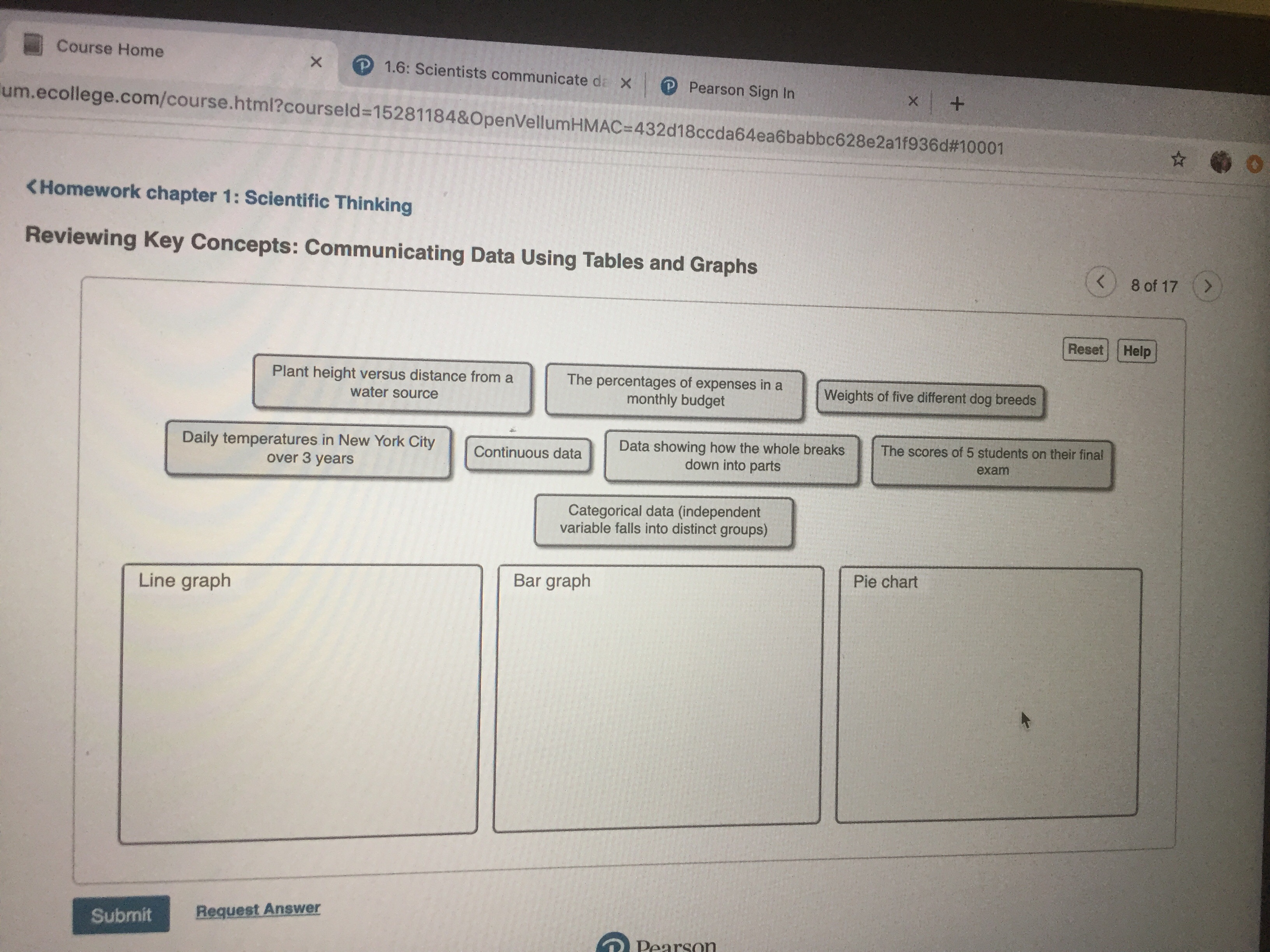Select the Continuous data tile
Screen dimensions: 1270x952
point(527,453)
